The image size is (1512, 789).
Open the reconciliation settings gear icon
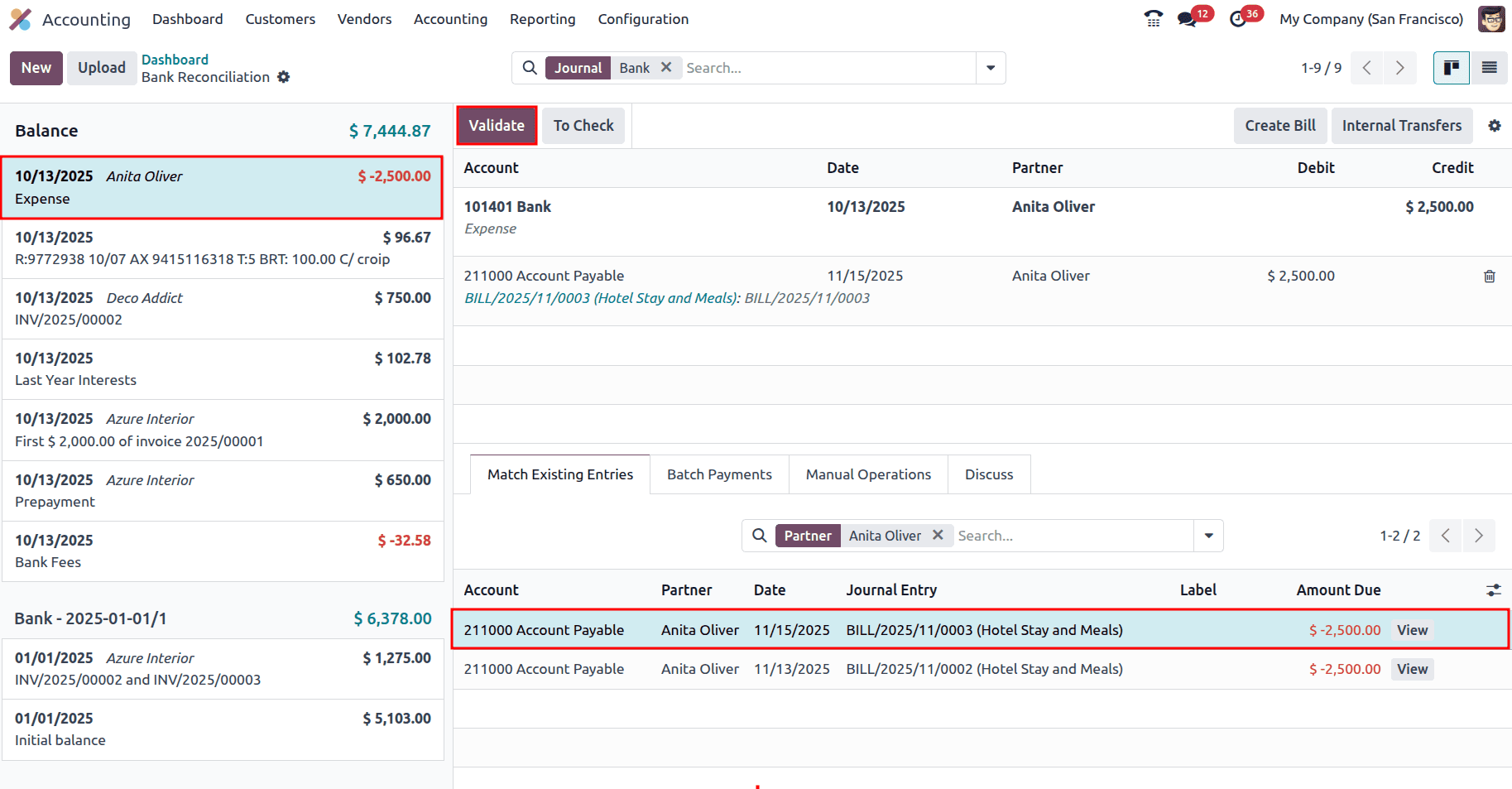tap(1495, 125)
